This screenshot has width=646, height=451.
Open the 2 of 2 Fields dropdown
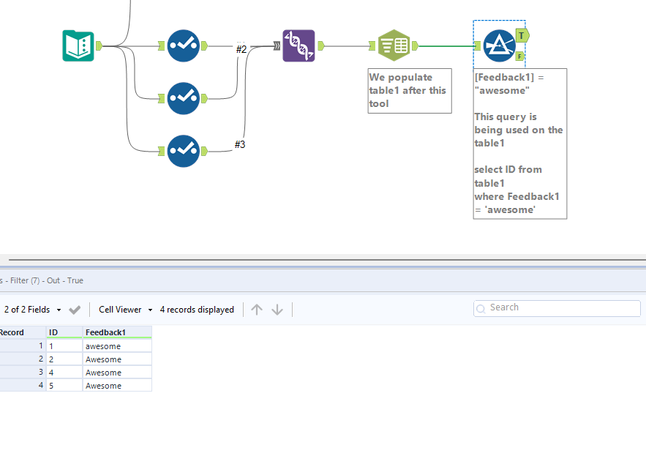pyautogui.click(x=33, y=310)
